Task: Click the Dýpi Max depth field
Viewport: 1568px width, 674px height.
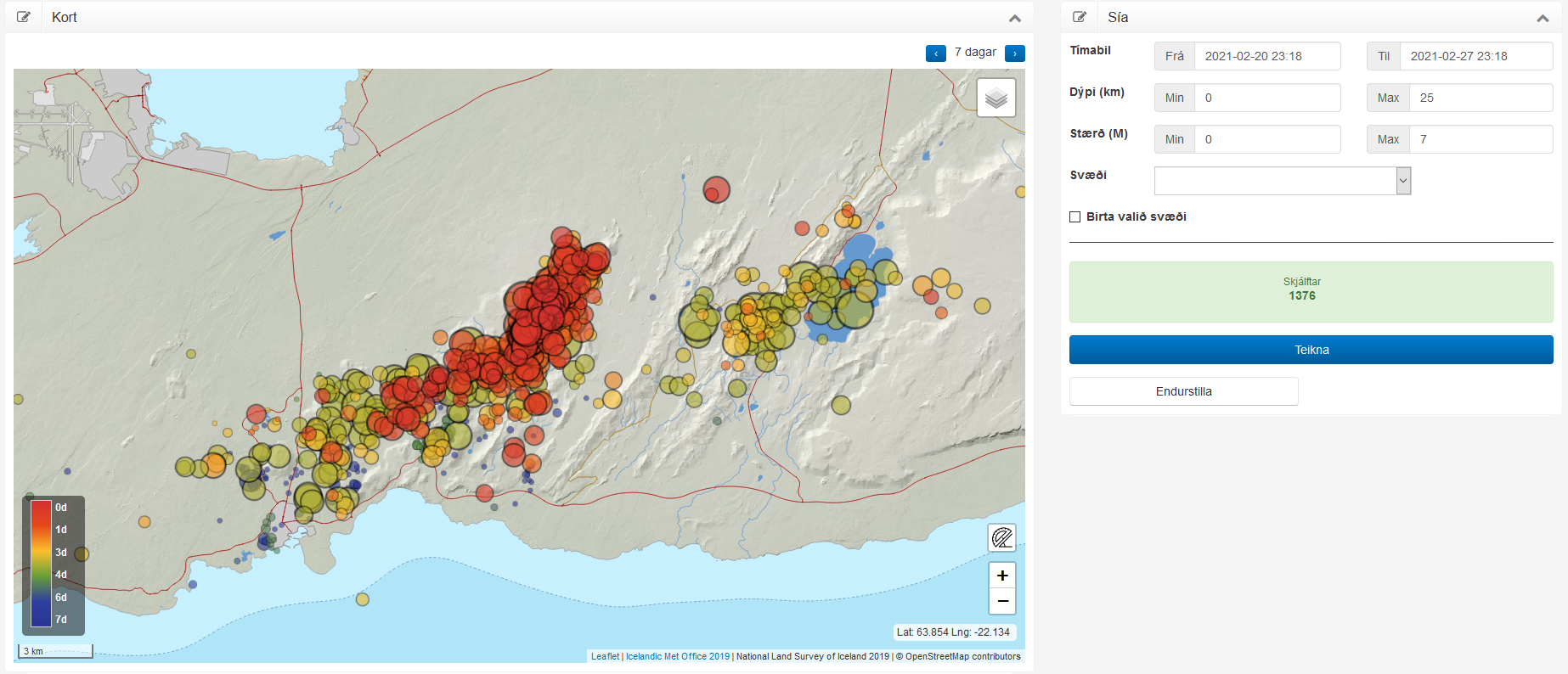Action: [x=1481, y=98]
